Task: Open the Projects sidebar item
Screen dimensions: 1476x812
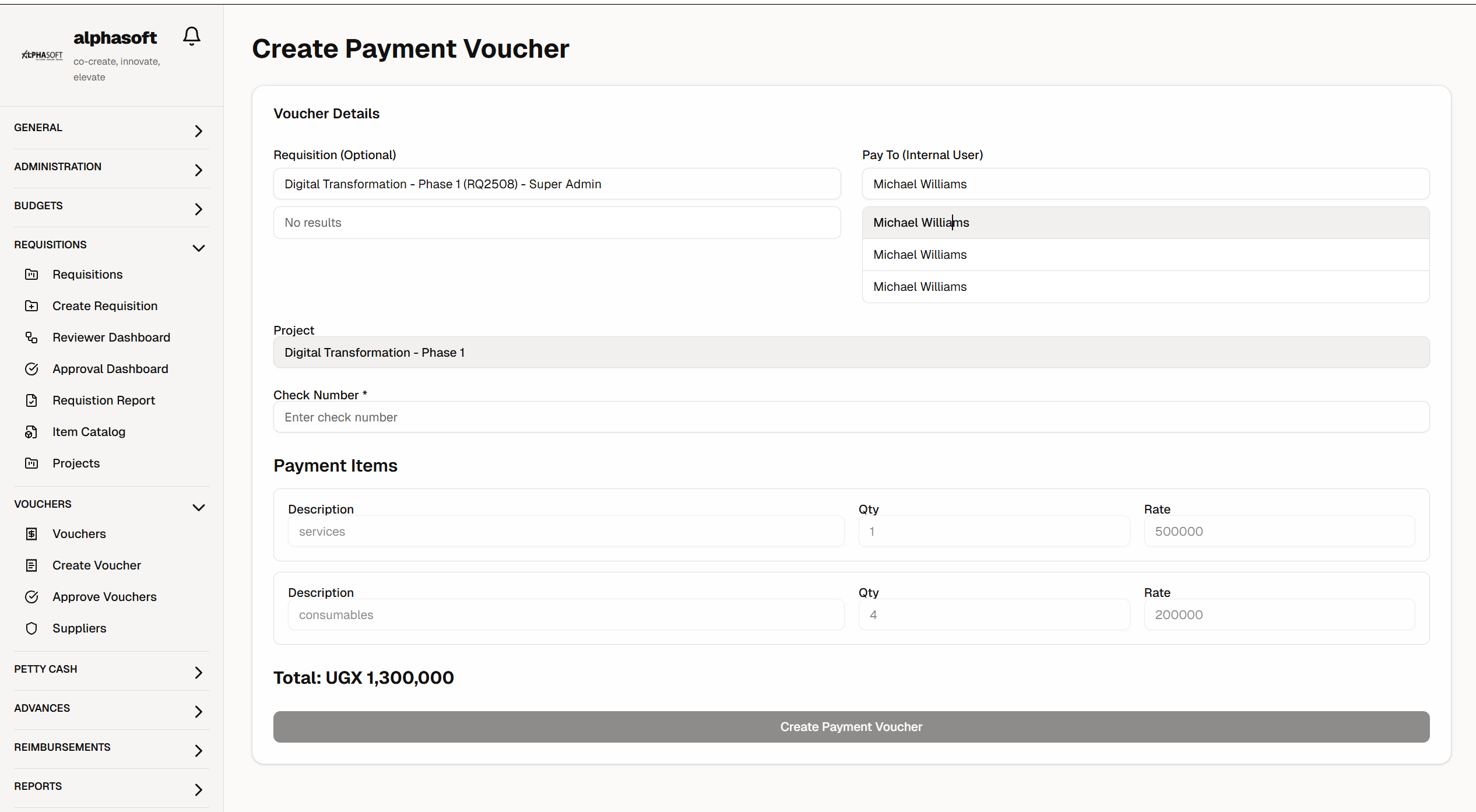Action: (x=76, y=463)
